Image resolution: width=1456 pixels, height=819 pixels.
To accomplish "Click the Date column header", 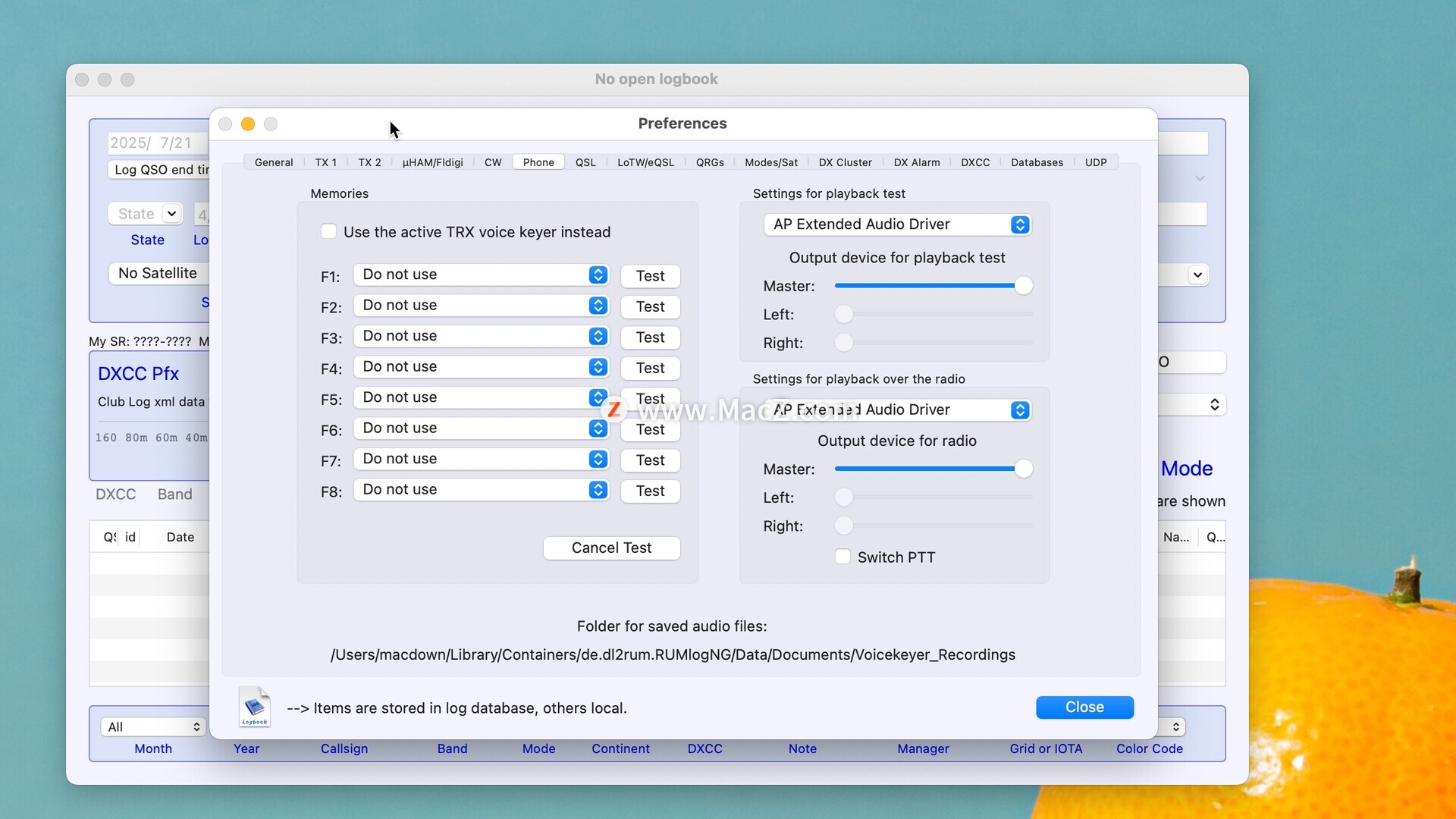I will pos(180,537).
